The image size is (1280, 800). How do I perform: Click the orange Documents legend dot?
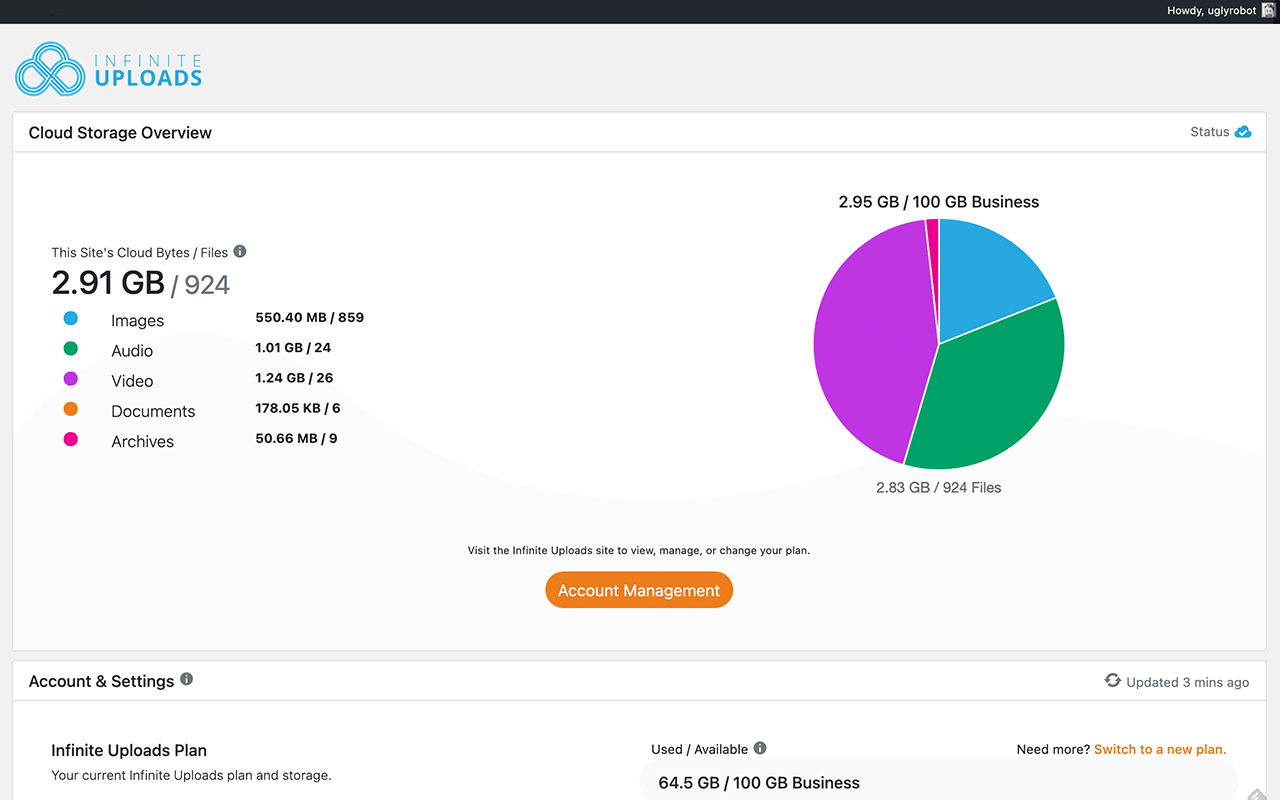click(x=71, y=409)
